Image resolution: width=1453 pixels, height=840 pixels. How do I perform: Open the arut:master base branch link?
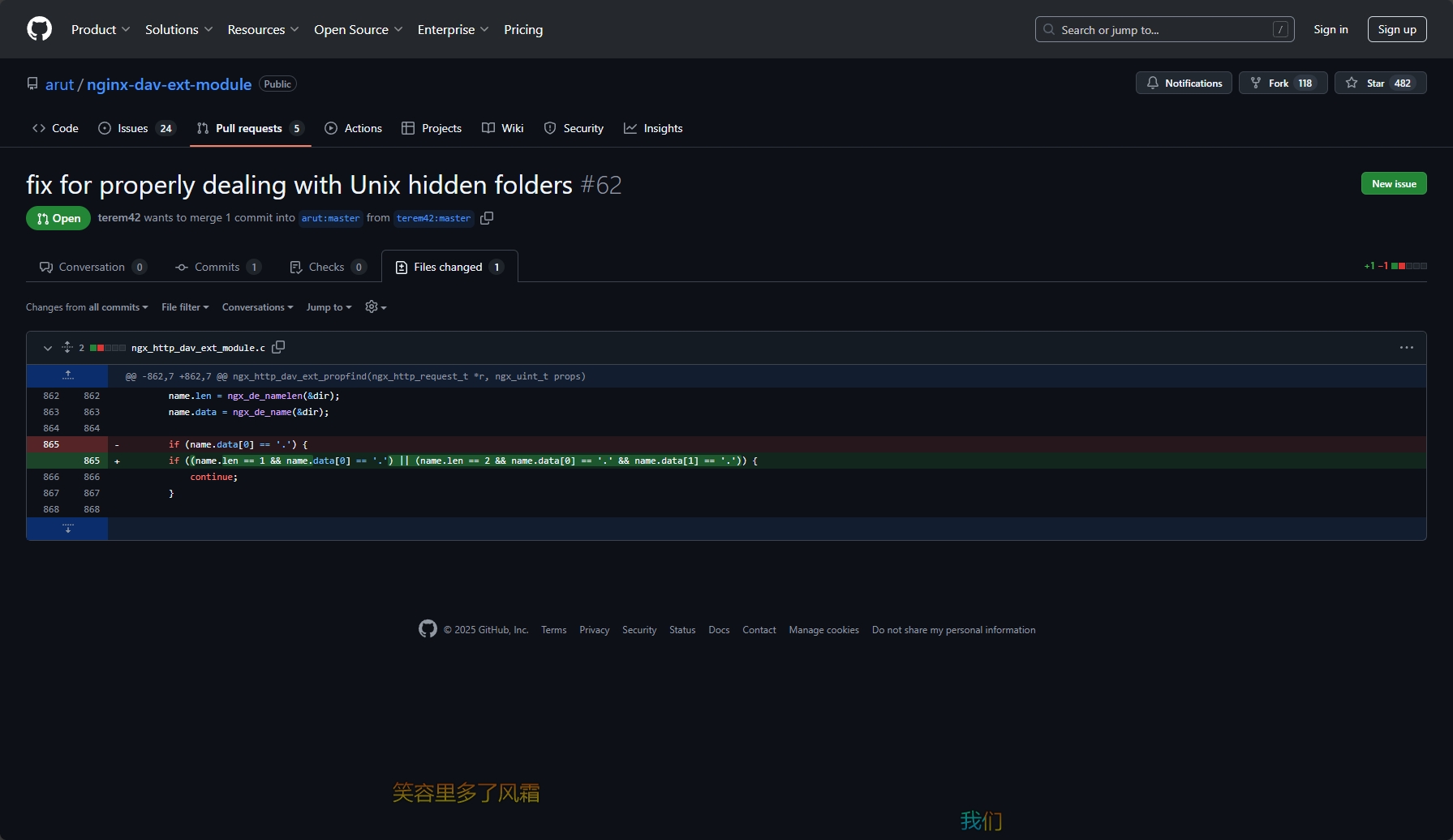click(x=330, y=218)
